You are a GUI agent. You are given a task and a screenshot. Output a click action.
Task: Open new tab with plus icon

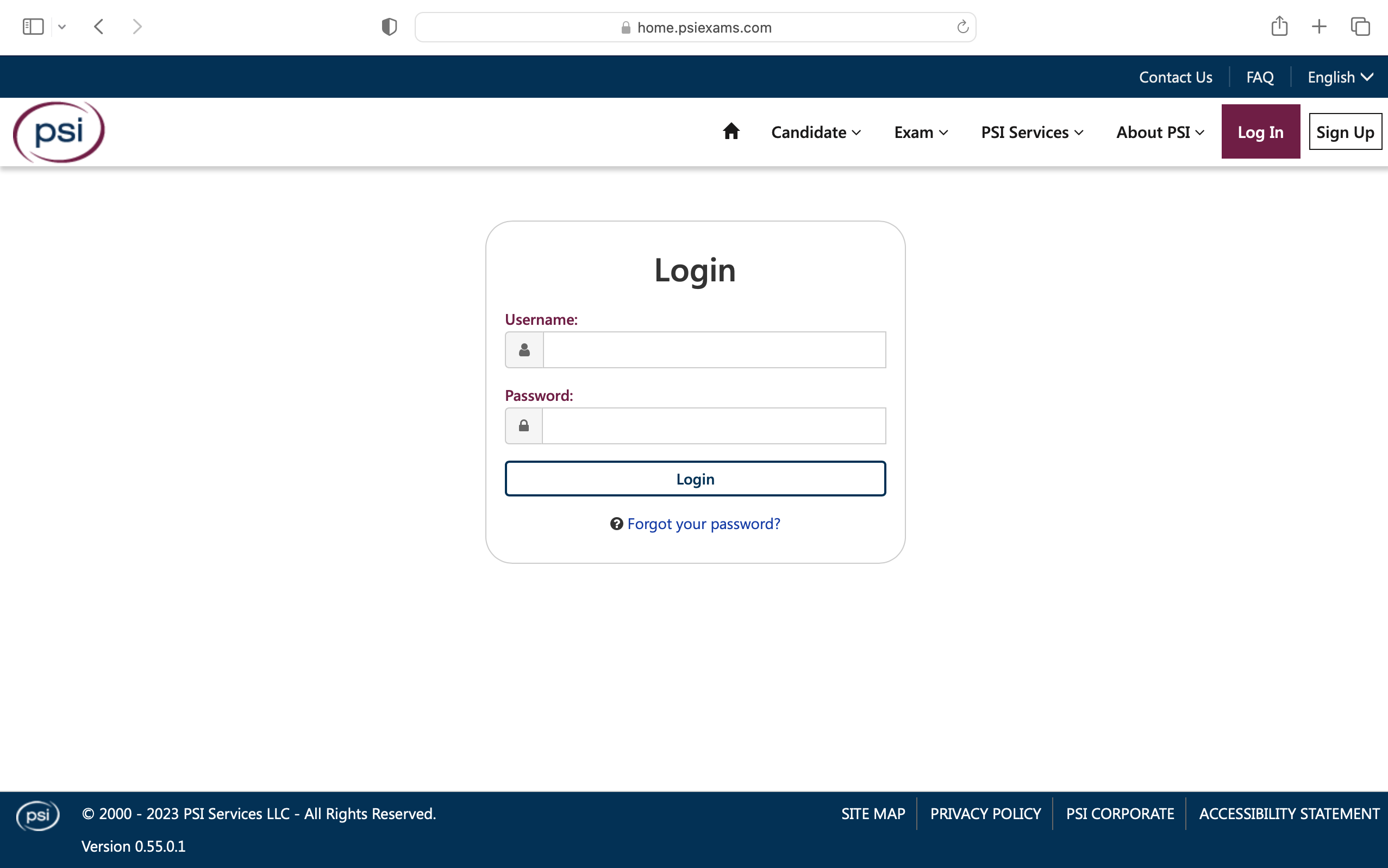(x=1319, y=27)
